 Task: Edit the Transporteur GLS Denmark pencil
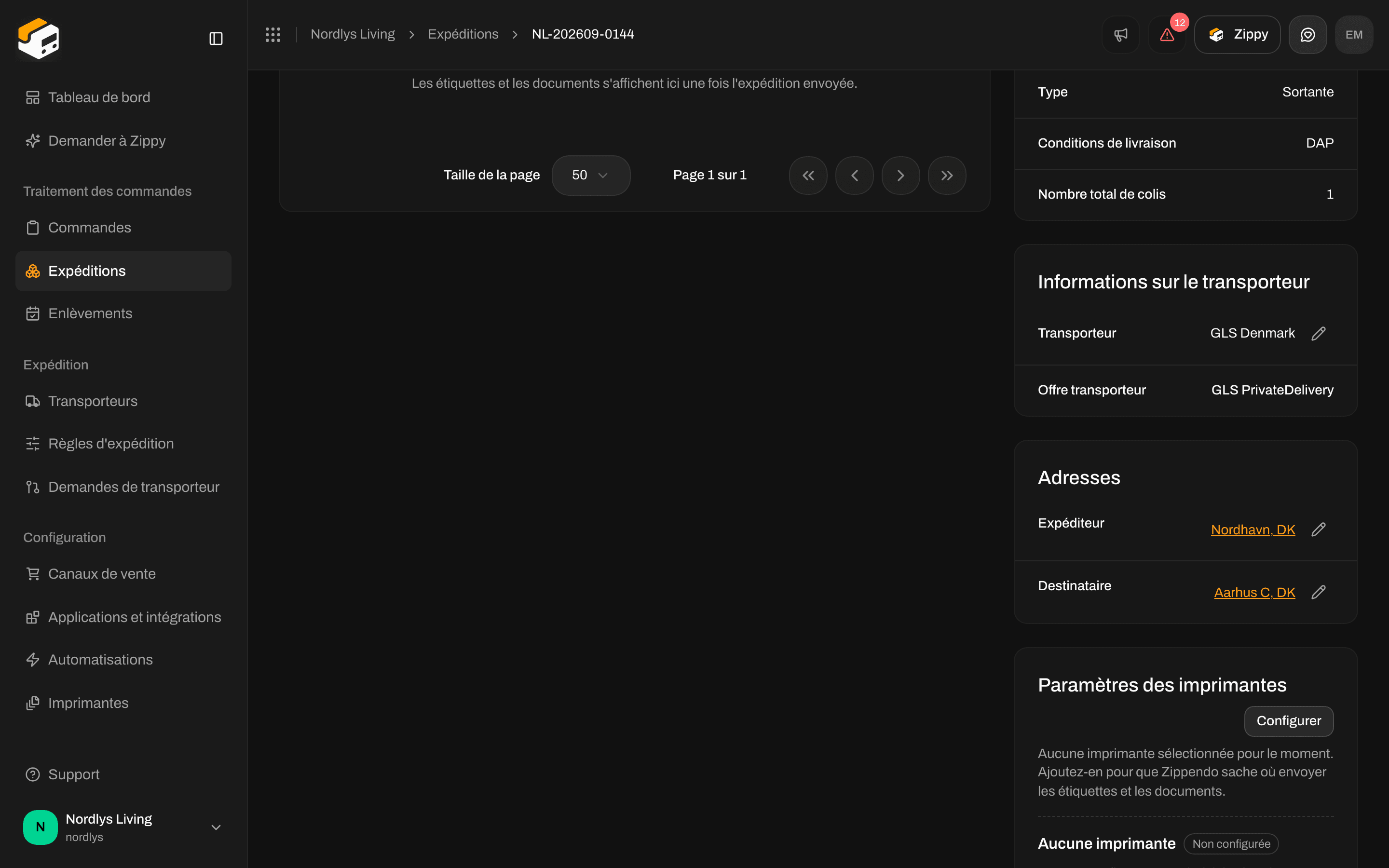coord(1319,334)
